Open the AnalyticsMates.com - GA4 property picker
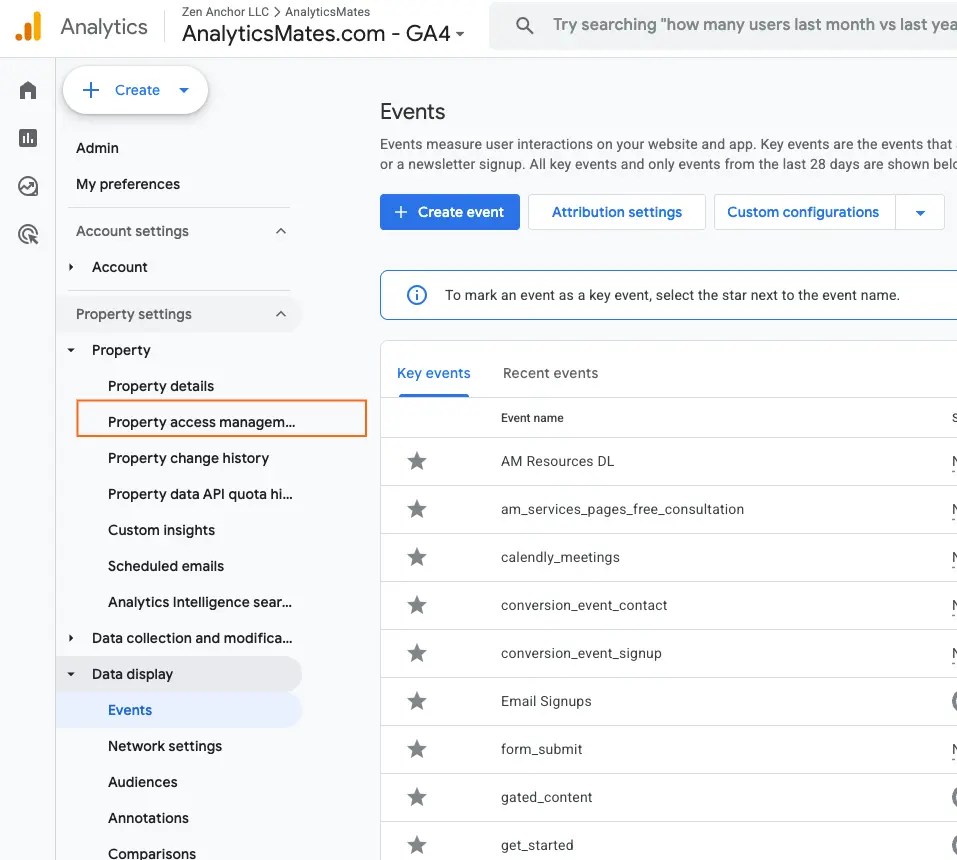Screen dimensions: 957x860 pyautogui.click(x=323, y=34)
